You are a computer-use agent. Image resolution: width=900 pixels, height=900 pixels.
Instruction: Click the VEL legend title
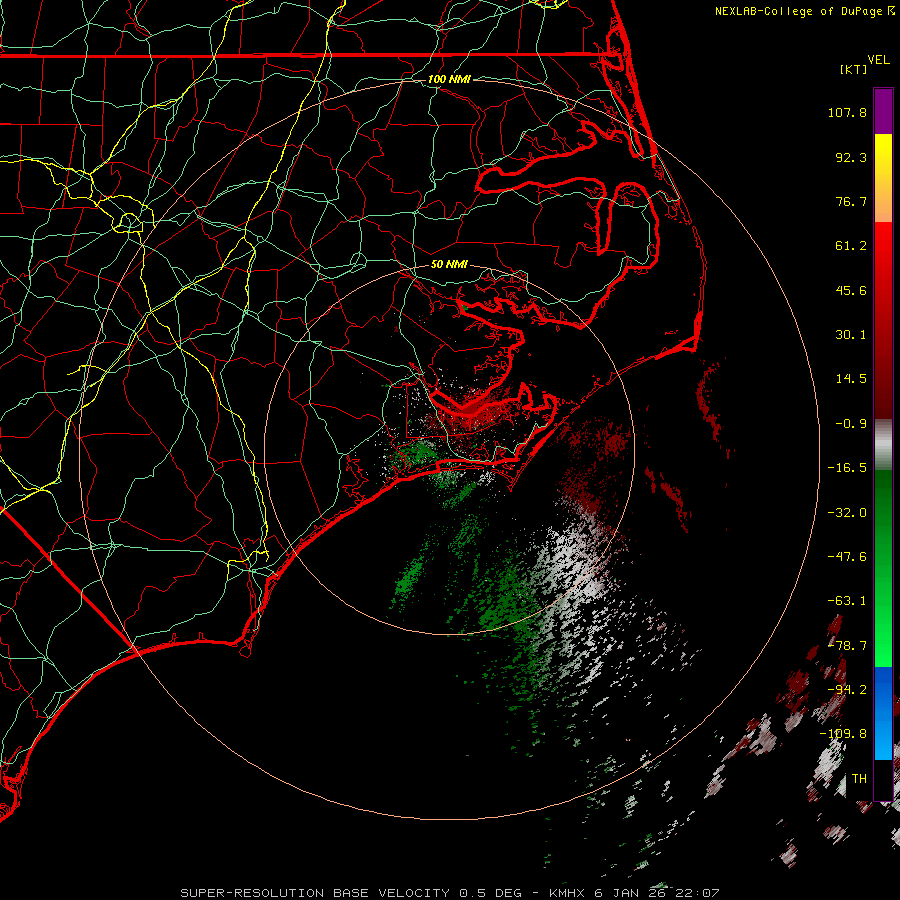pyautogui.click(x=878, y=60)
